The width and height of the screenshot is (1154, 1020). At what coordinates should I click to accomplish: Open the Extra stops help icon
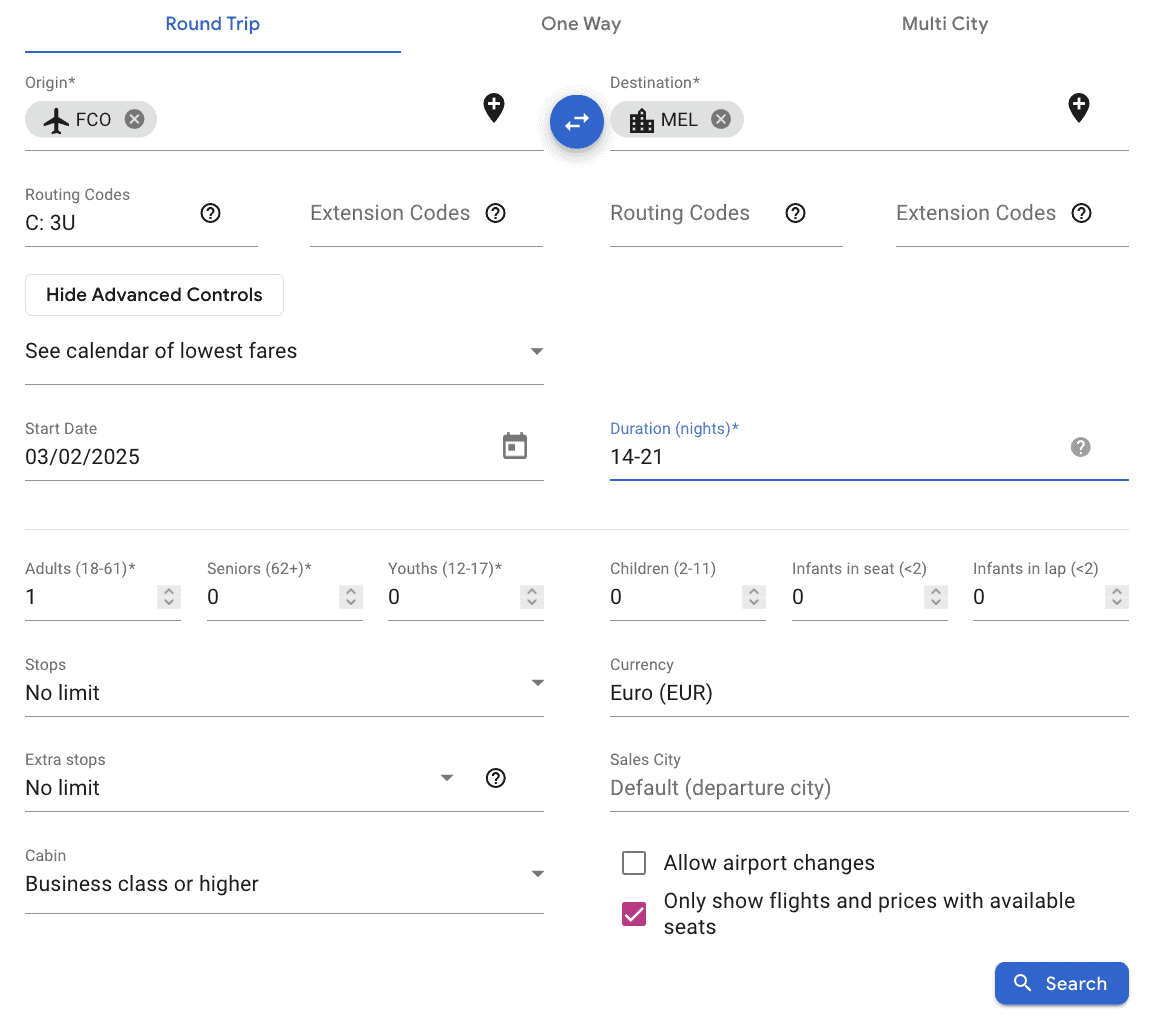pyautogui.click(x=495, y=778)
